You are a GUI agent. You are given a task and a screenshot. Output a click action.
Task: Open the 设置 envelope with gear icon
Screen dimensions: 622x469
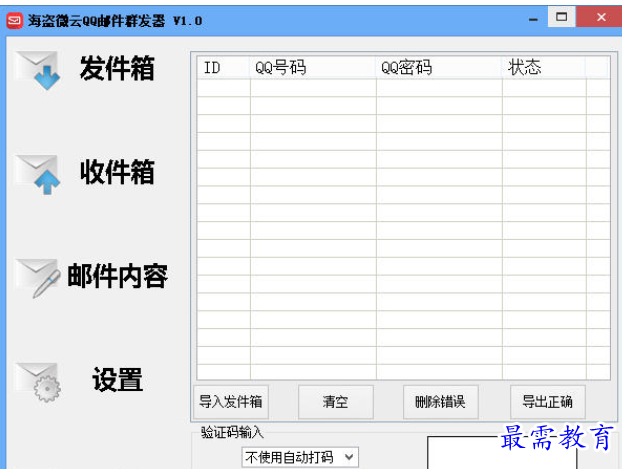point(38,382)
